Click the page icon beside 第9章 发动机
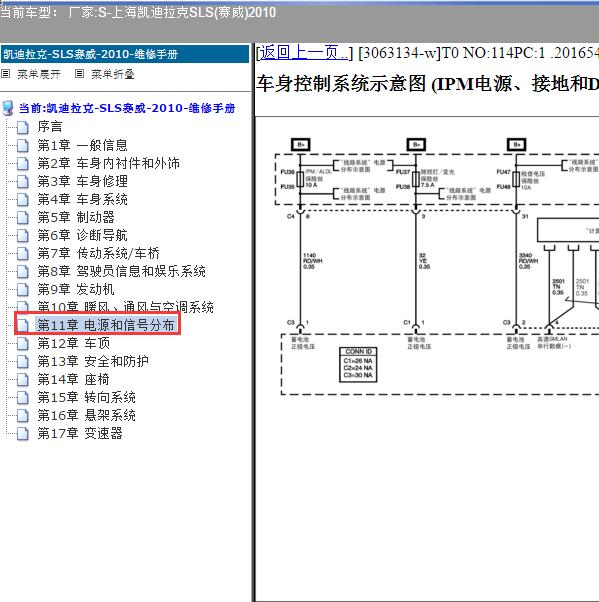Screen dimensions: 599x602 pyautogui.click(x=23, y=289)
